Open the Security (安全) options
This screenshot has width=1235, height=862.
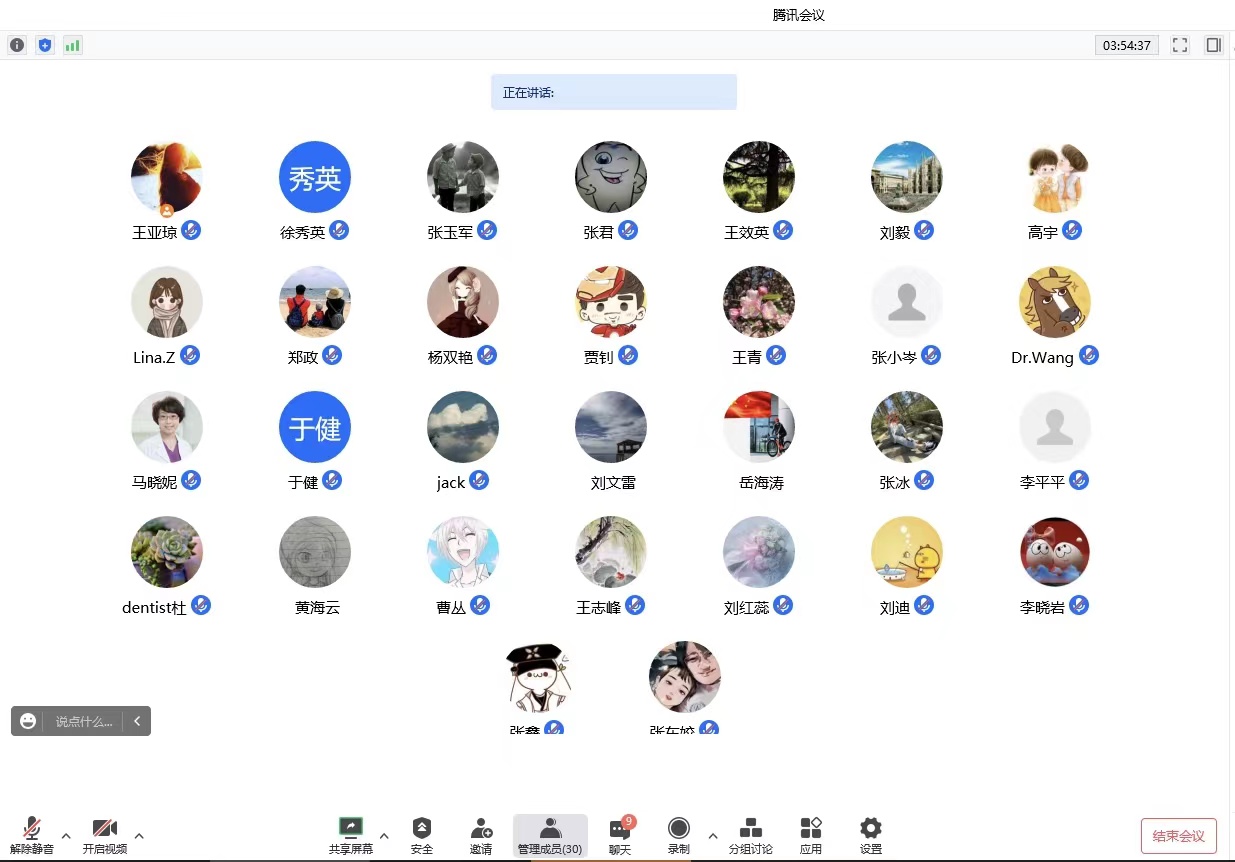tap(422, 835)
